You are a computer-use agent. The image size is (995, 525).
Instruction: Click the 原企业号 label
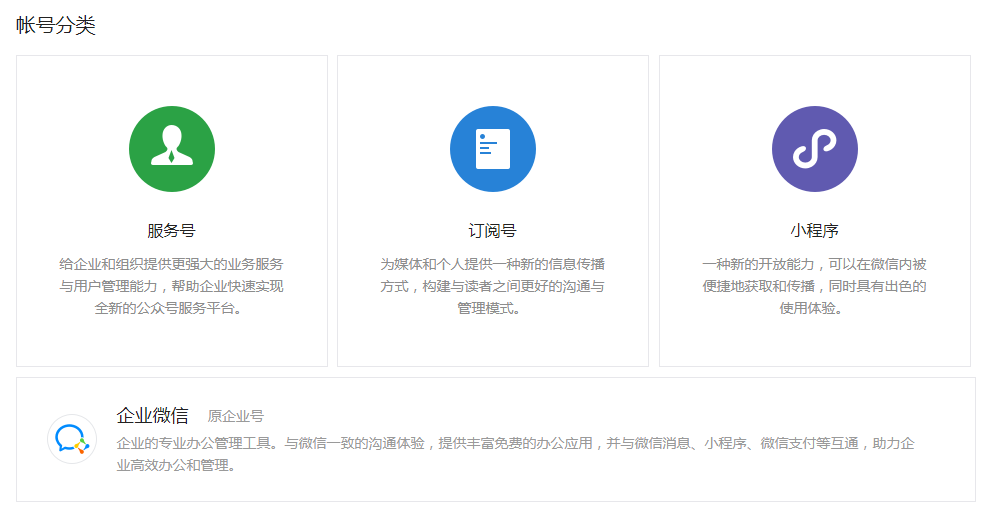pyautogui.click(x=235, y=416)
